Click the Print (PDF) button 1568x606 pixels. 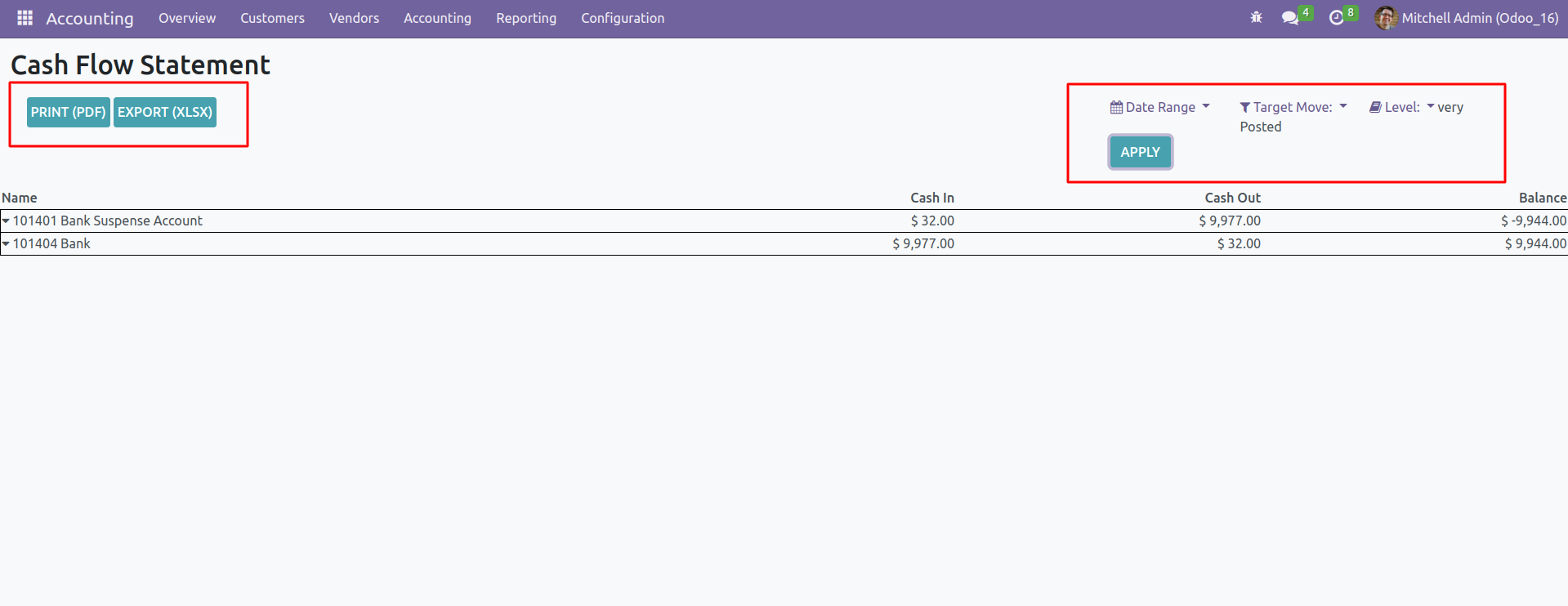[69, 112]
